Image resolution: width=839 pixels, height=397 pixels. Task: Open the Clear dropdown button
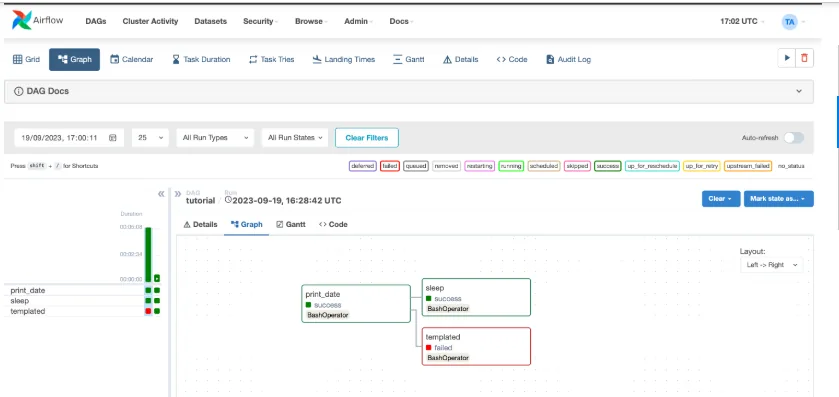coord(721,198)
